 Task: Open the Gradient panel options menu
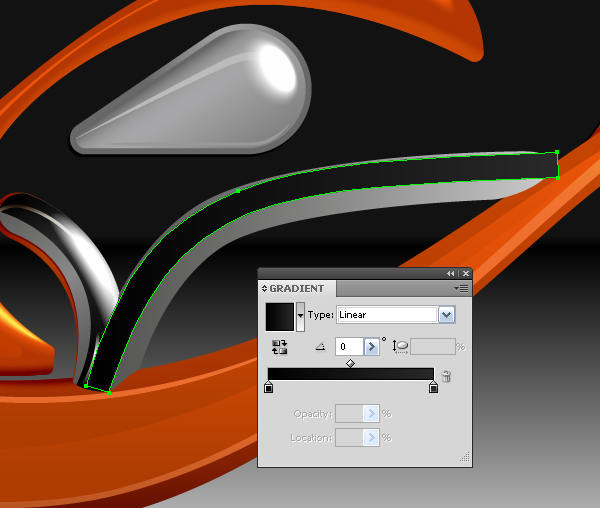[x=461, y=288]
